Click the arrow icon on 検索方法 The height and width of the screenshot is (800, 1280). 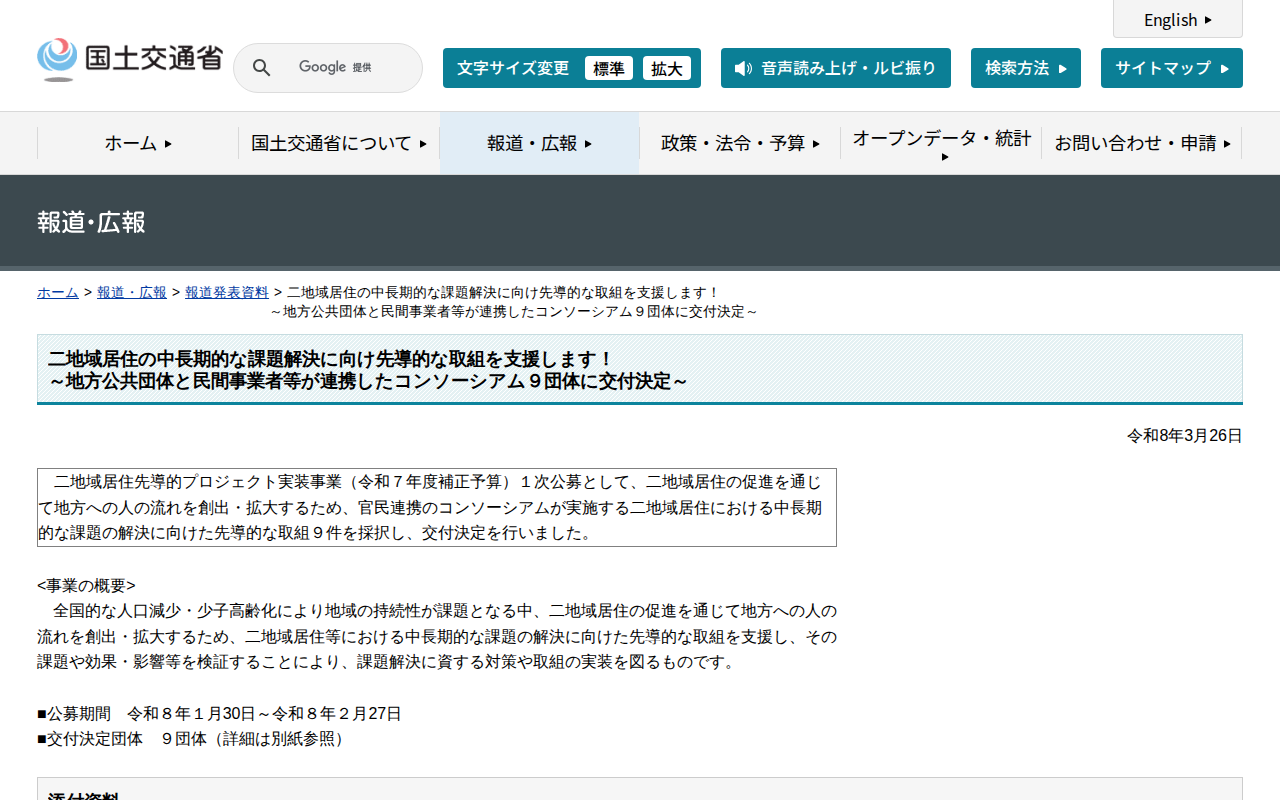pos(1062,68)
